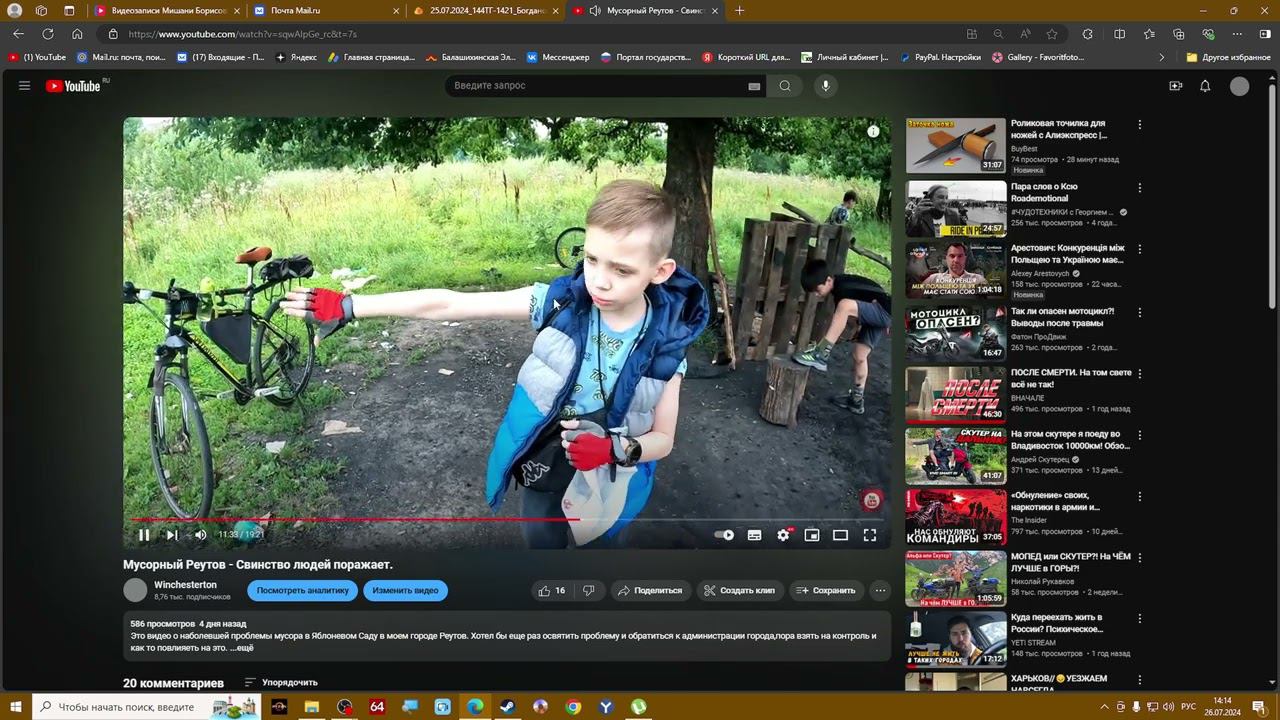Viewport: 1280px width, 720px height.
Task: Enable miniplayer mode
Action: [812, 535]
